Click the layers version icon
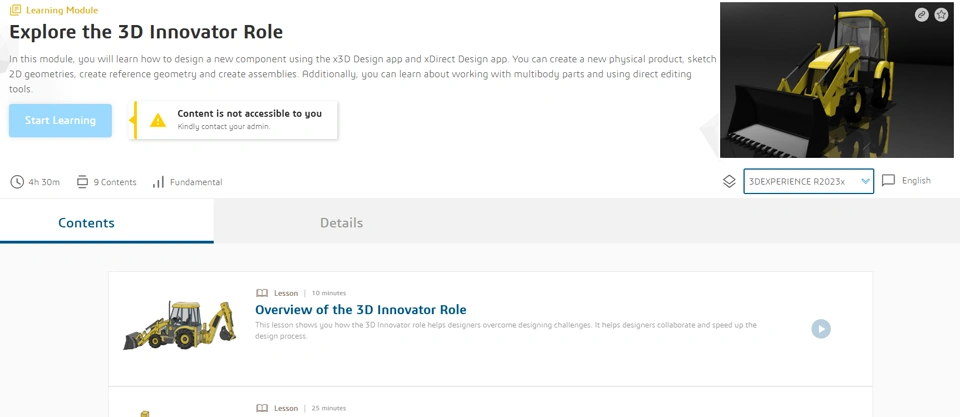Viewport: 960px width, 417px height. 729,181
